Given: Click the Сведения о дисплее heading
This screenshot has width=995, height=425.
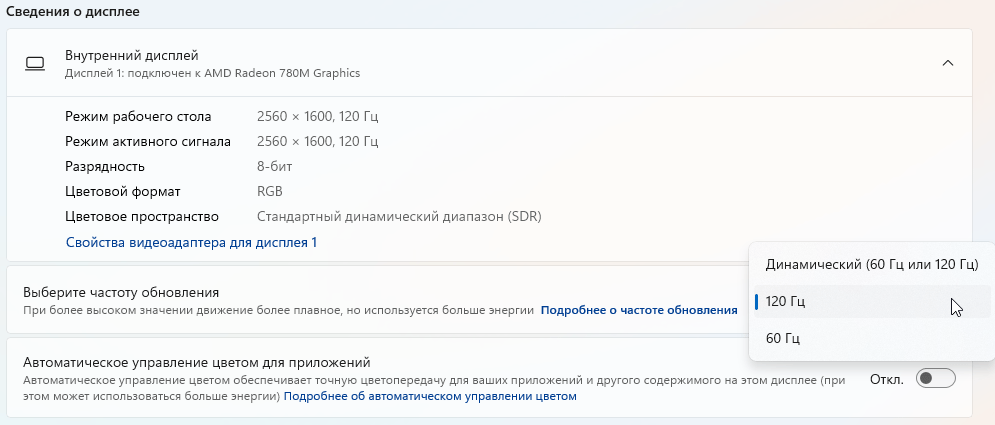Looking at the screenshot, I should click(x=73, y=12).
